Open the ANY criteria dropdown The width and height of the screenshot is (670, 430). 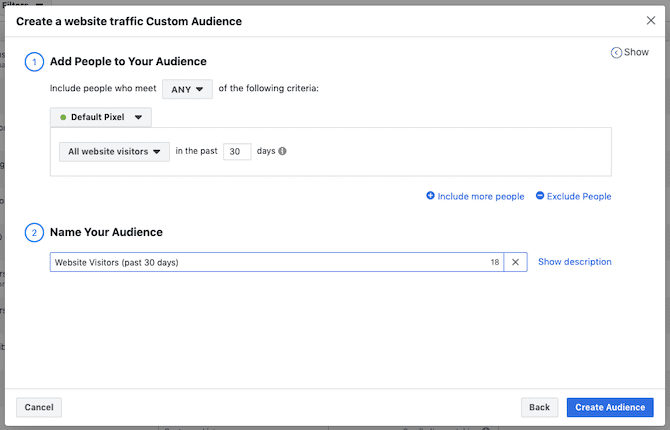click(x=187, y=89)
